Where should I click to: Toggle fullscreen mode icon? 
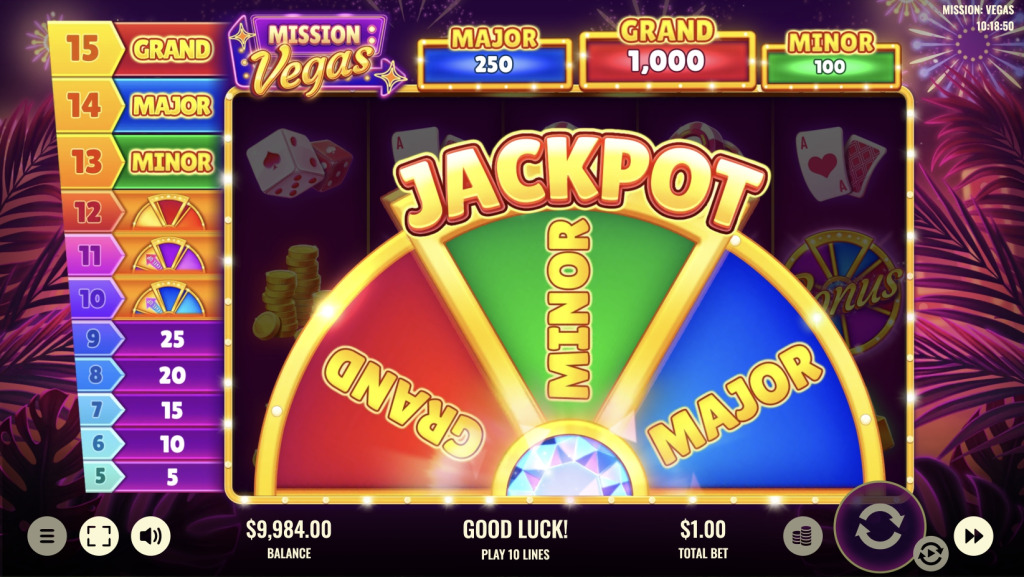tap(99, 536)
